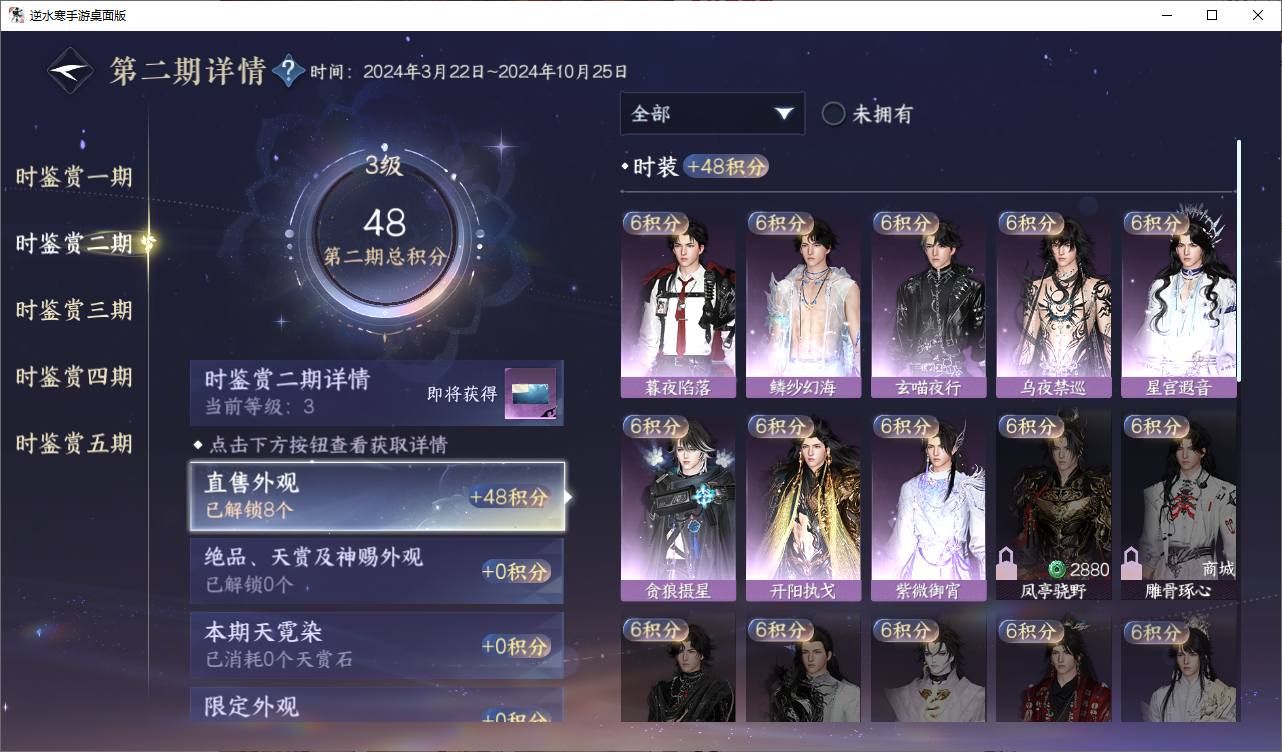Screen dimensions: 1282x752
Task: Click the 时鉴赏二期详情 panel
Action: 377,392
